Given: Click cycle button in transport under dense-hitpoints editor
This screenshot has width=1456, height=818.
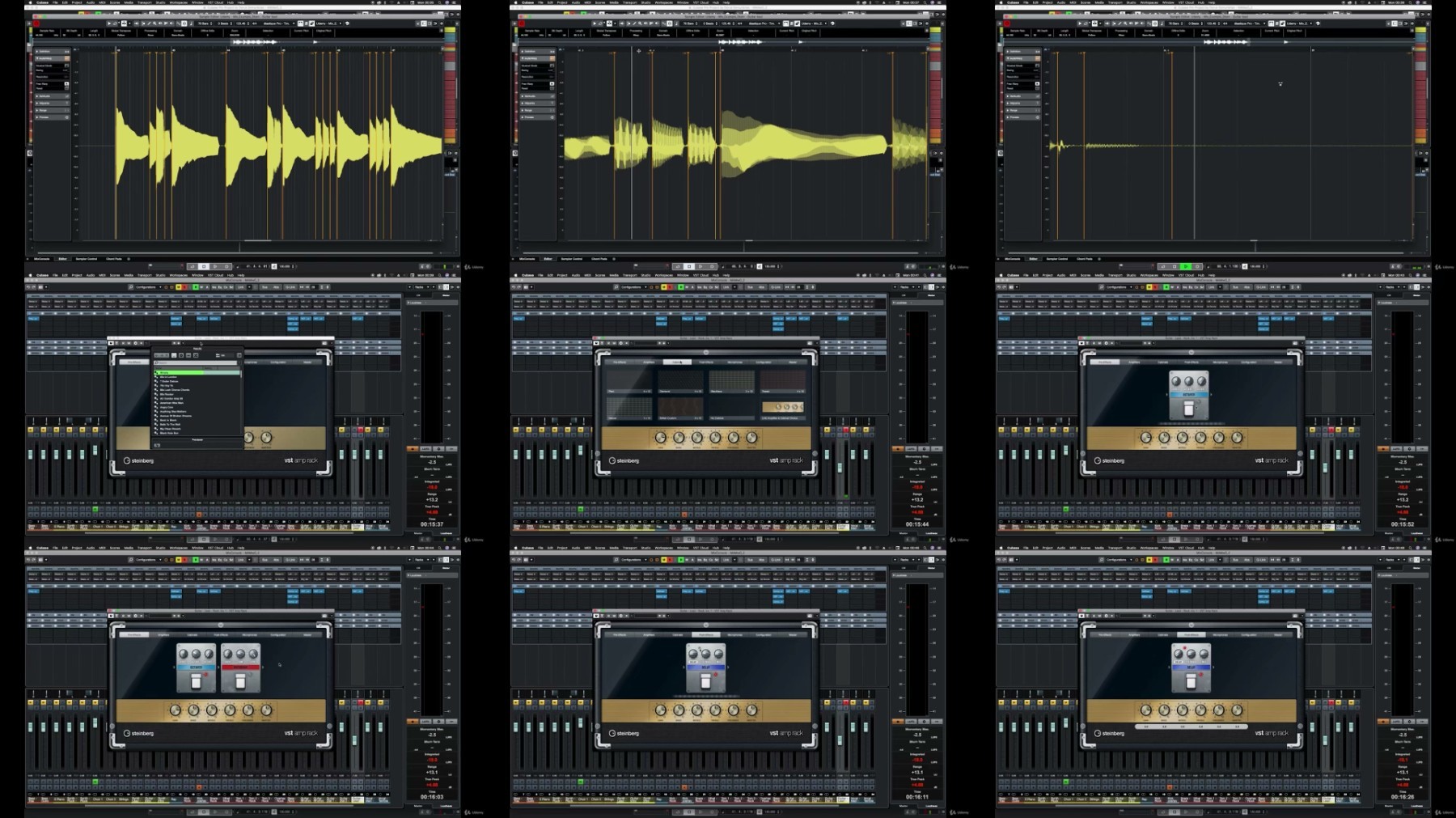Looking at the screenshot, I should coord(193,266).
